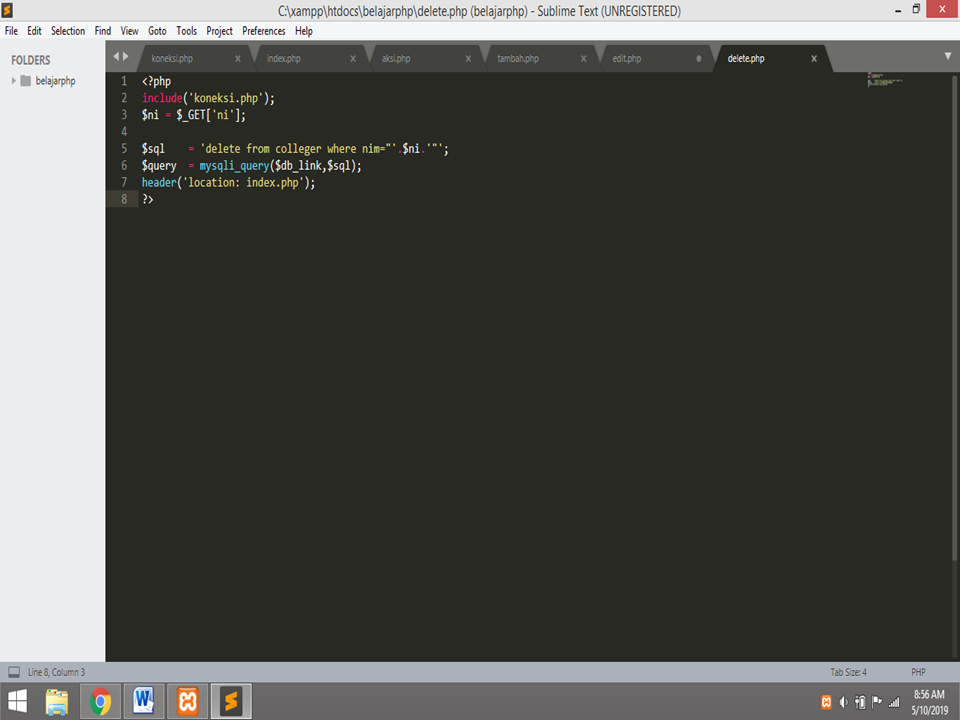Open Microsoft Word from the taskbar
Screen dimensions: 960x720
coord(143,700)
